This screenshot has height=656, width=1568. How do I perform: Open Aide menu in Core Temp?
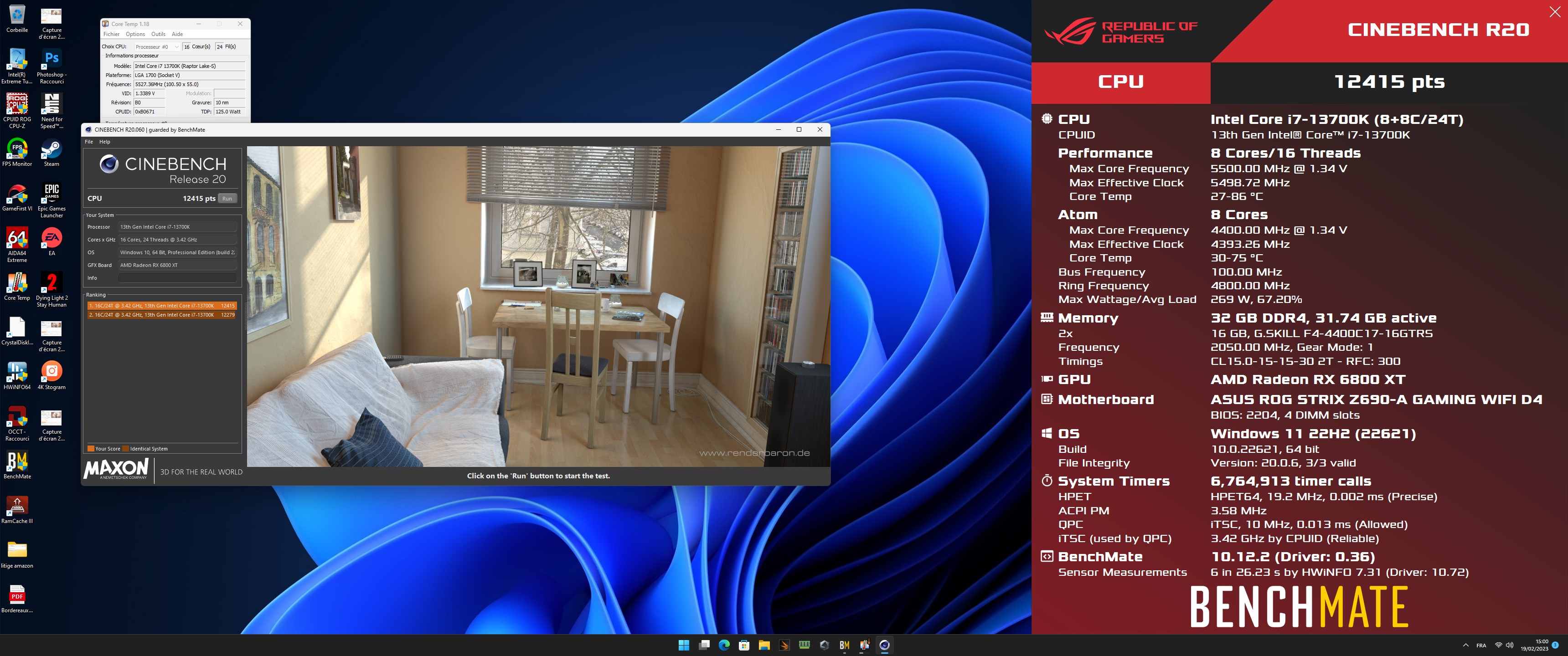coord(177,34)
